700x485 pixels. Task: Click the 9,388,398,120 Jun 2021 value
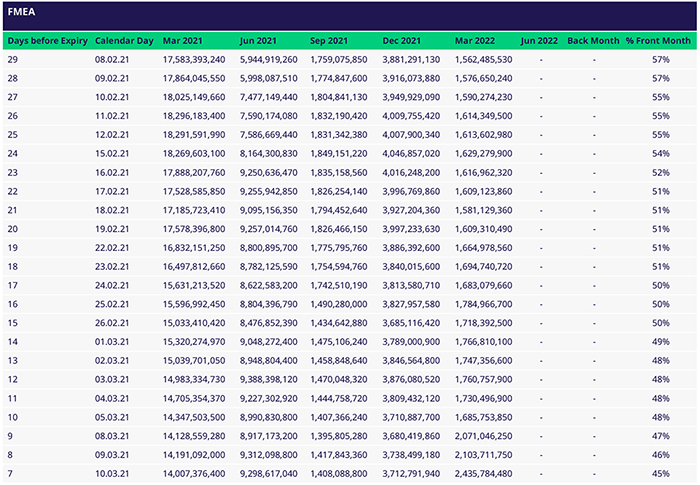(x=268, y=379)
